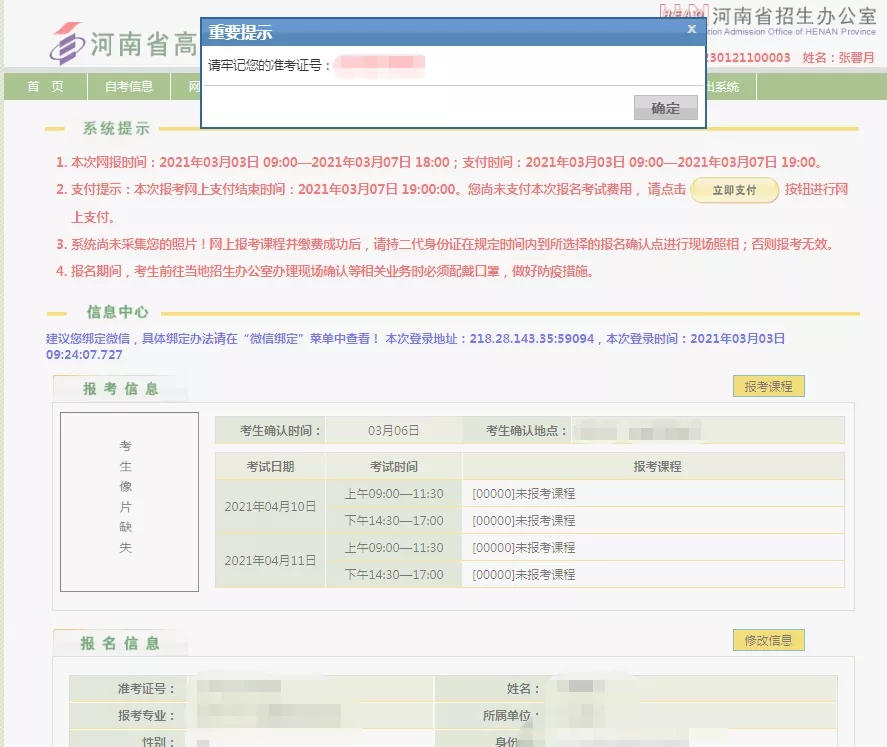Open the 自考信息 menu item
This screenshot has width=887, height=747.
(129, 87)
